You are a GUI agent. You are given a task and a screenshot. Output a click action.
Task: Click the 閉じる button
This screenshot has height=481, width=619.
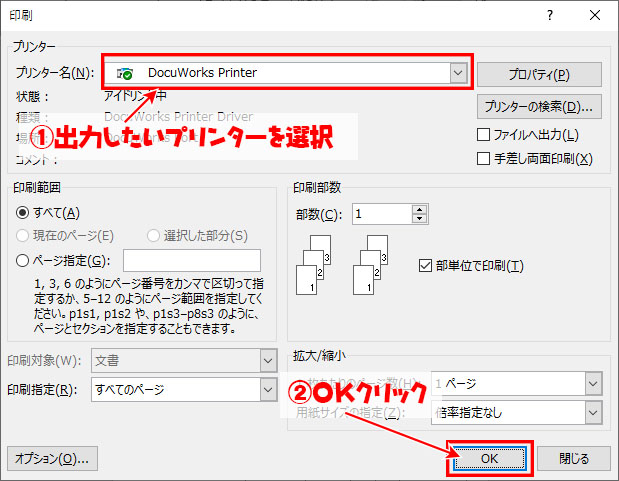(x=574, y=458)
